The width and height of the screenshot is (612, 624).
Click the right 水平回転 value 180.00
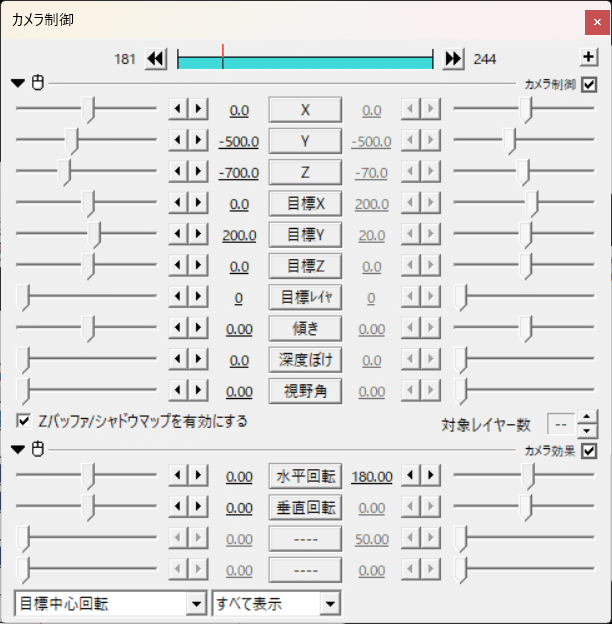pyautogui.click(x=372, y=477)
